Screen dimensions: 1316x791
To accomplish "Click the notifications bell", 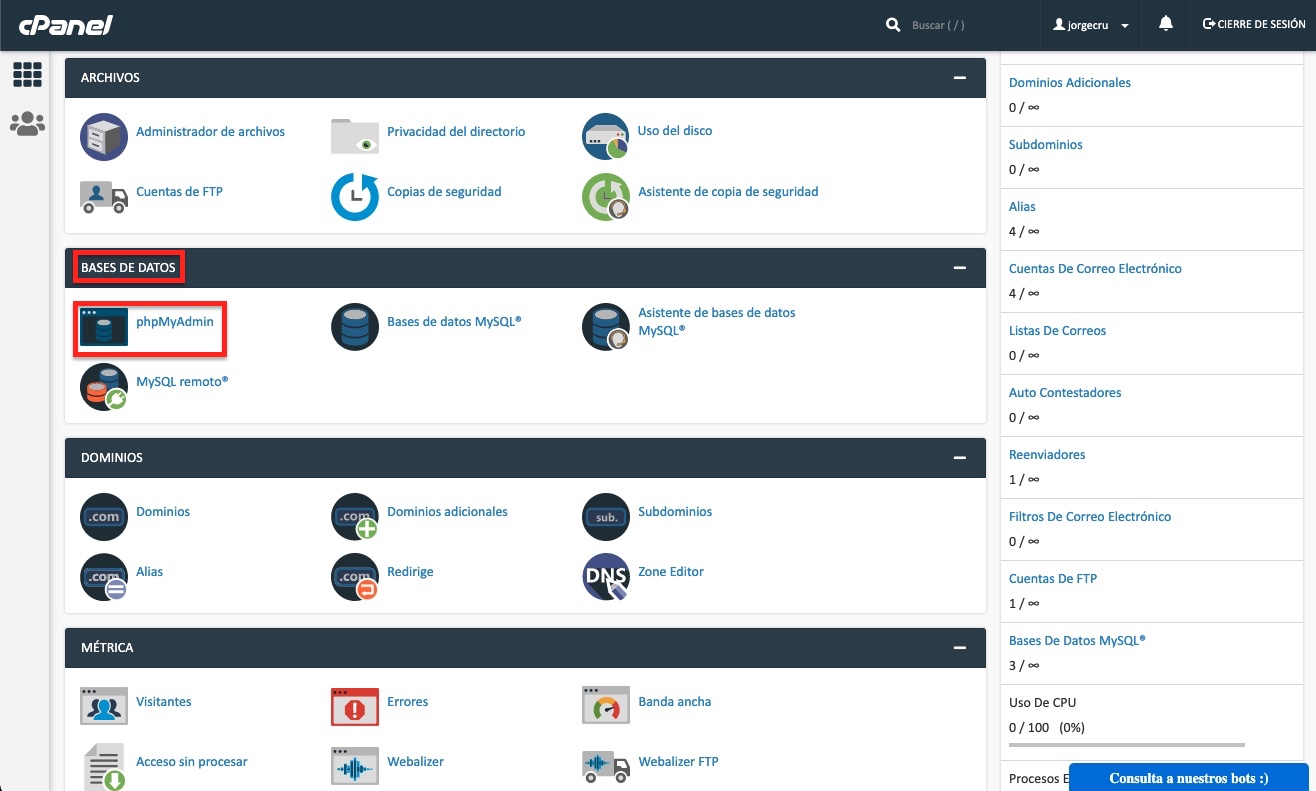I will coord(1165,23).
